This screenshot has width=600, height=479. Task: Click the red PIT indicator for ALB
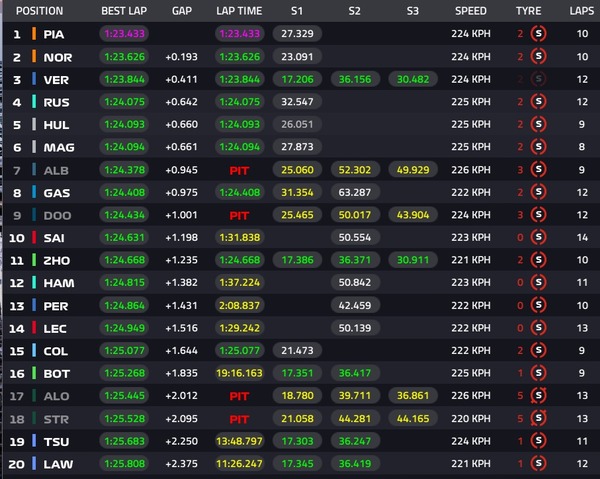coord(239,169)
